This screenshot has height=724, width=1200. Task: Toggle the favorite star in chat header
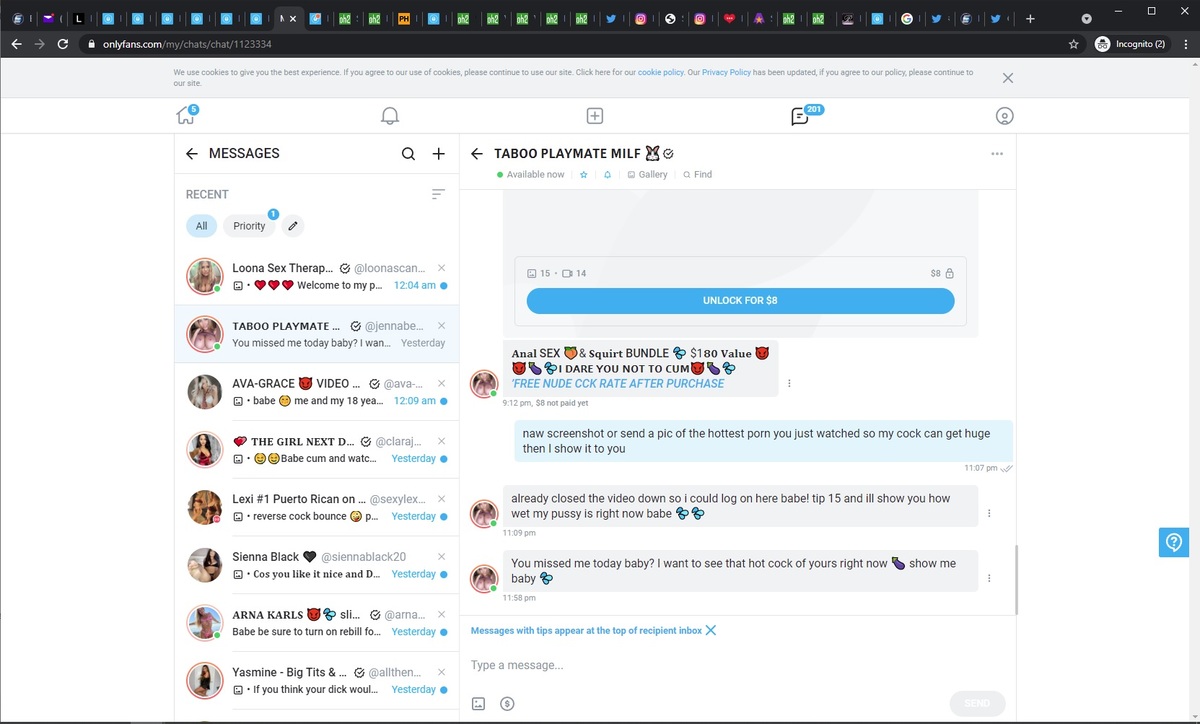coord(584,175)
